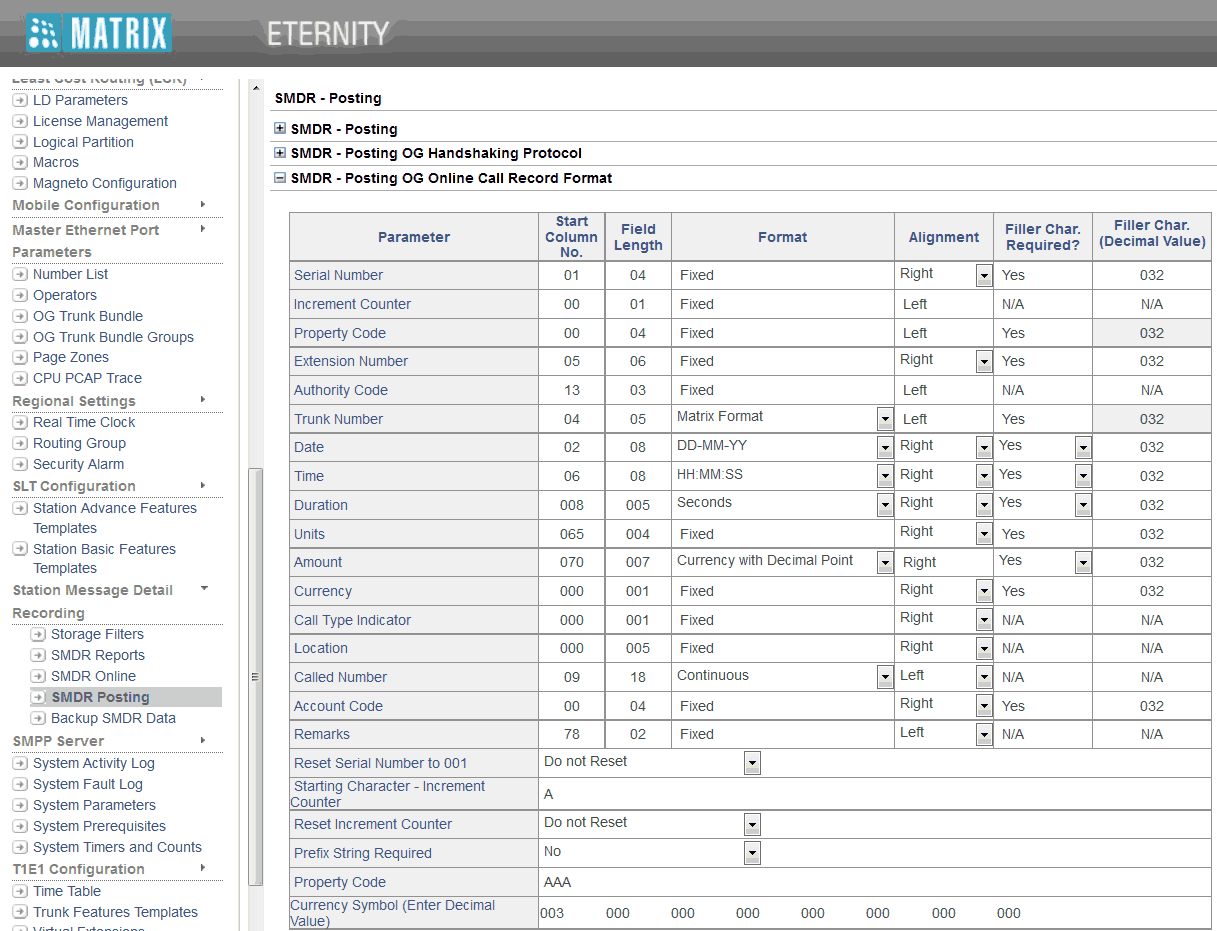This screenshot has width=1217, height=931.
Task: Click arrow icon beside Backup SMDR Data
Action: click(x=38, y=718)
